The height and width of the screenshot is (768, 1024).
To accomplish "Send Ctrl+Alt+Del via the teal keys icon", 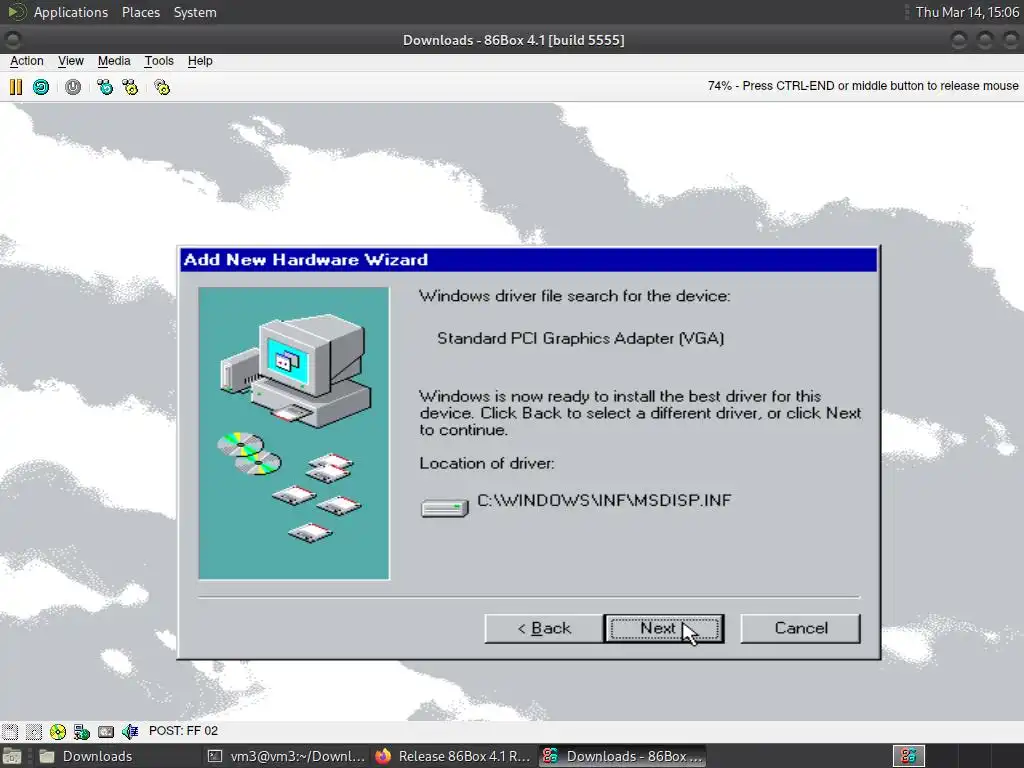I will point(104,87).
